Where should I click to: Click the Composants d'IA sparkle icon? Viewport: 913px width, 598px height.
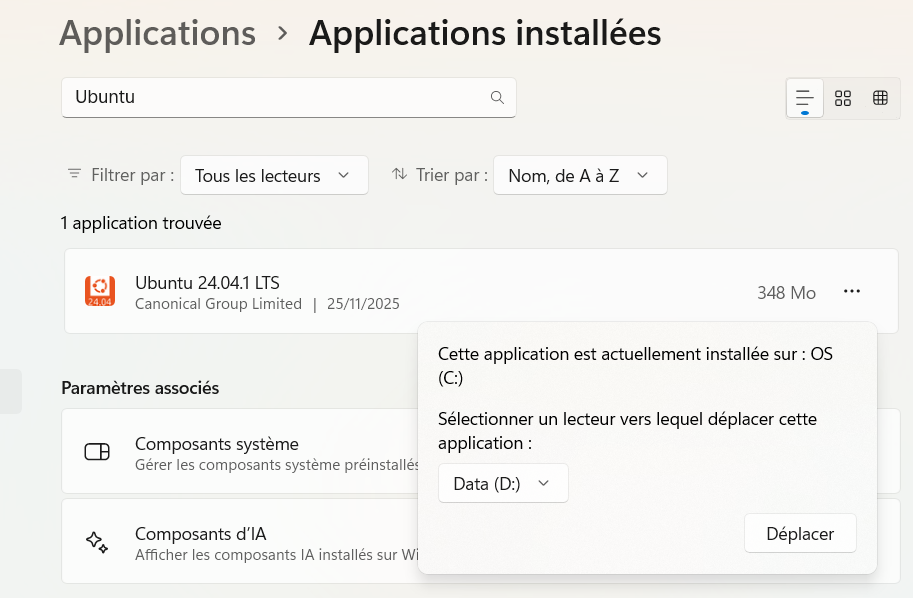click(x=97, y=541)
